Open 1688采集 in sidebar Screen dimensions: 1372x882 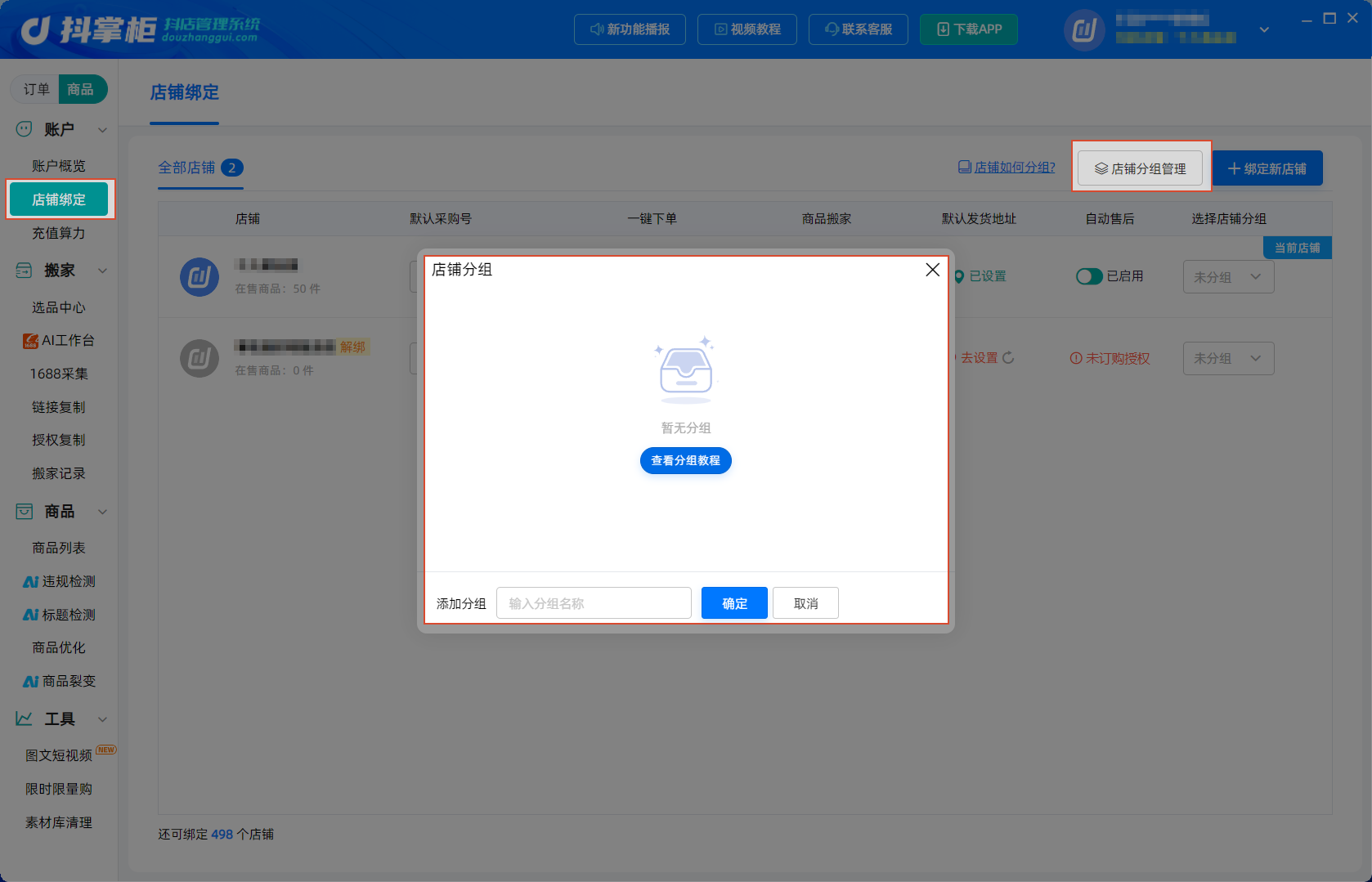tap(59, 374)
